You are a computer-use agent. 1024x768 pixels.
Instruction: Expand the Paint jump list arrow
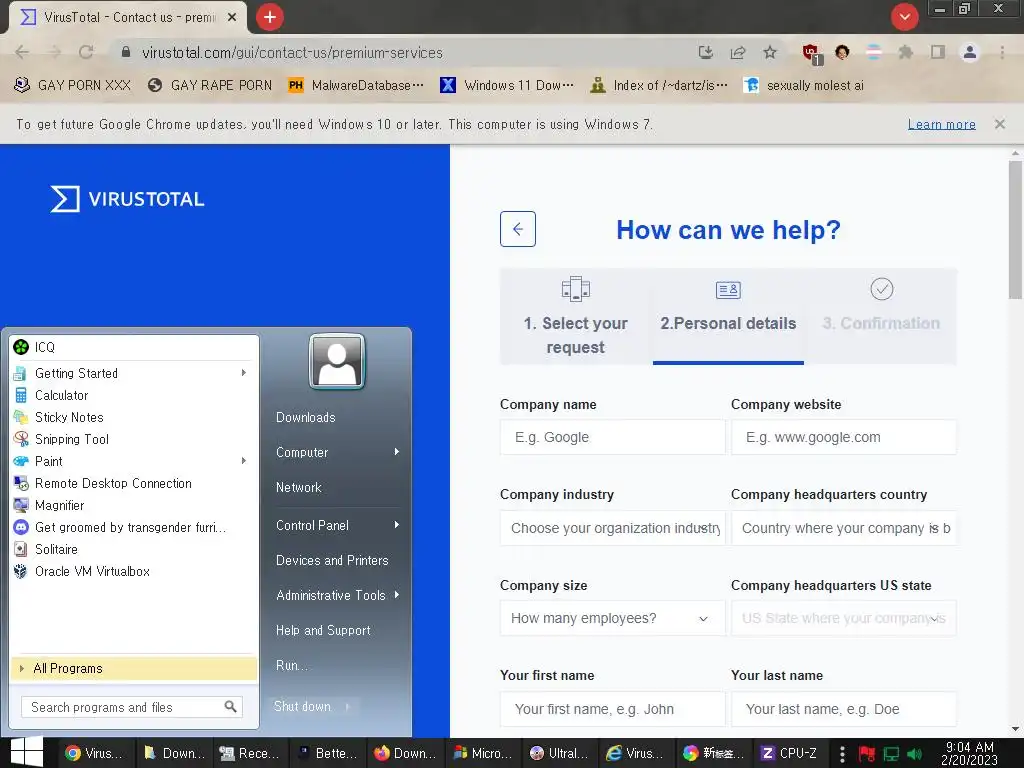(244, 461)
